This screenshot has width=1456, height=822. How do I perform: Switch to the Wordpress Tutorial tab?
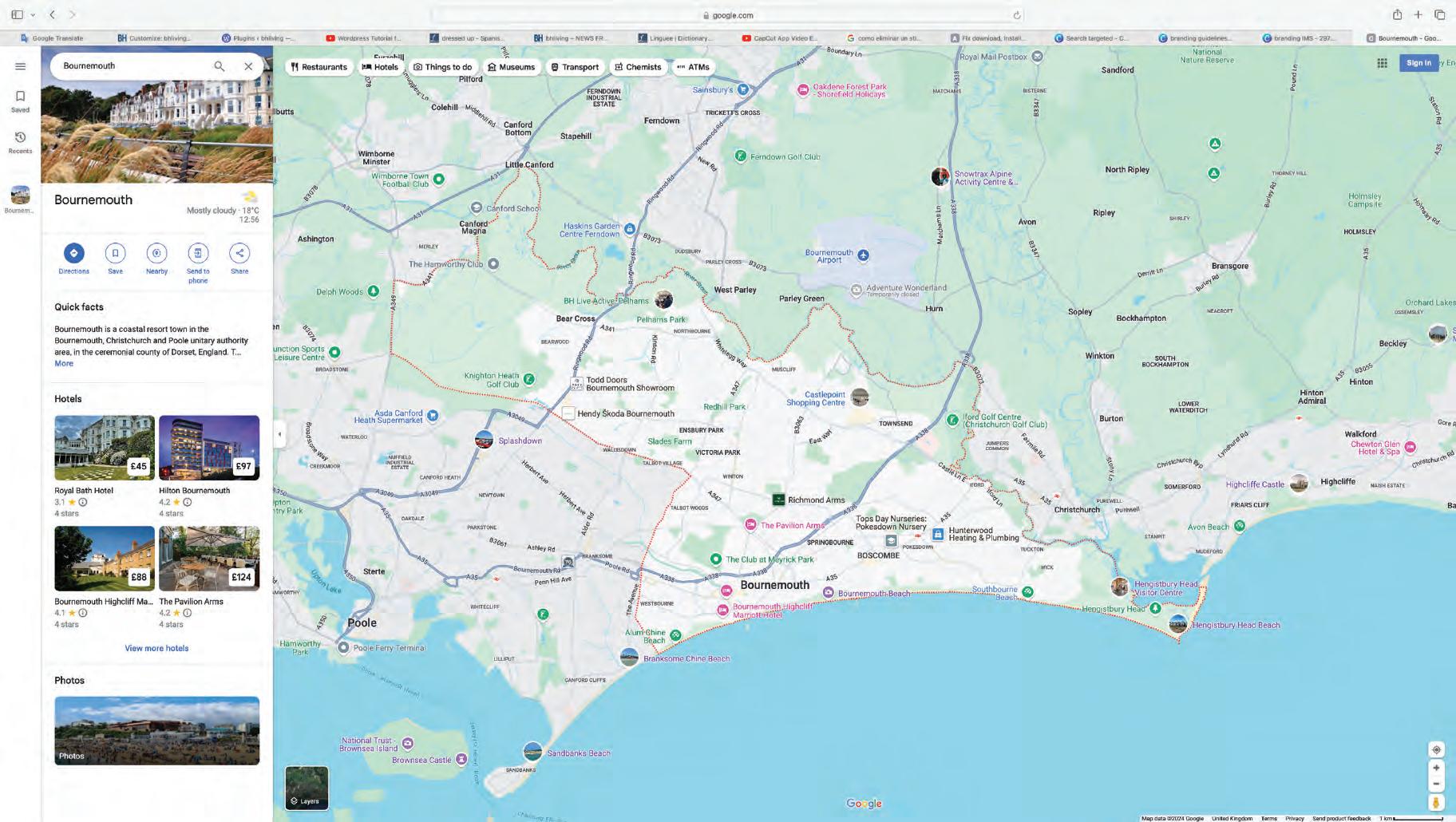[363, 38]
